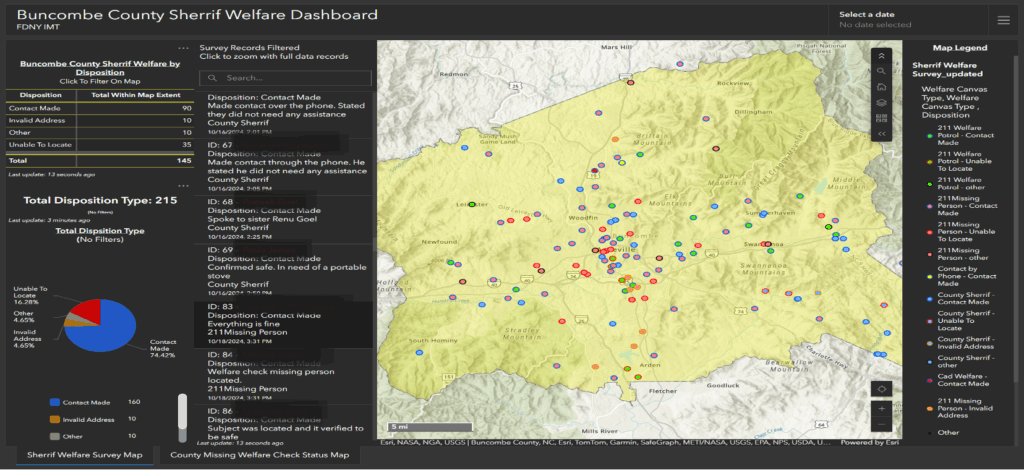Select survey record ID: 84
This screenshot has width=1024, height=470.
point(283,377)
